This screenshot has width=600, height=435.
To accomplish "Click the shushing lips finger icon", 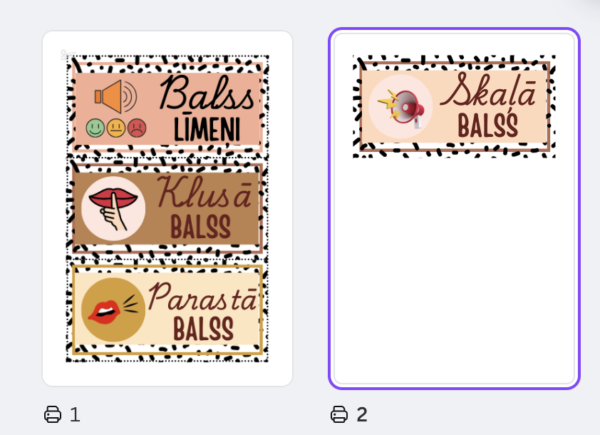I will pyautogui.click(x=113, y=209).
